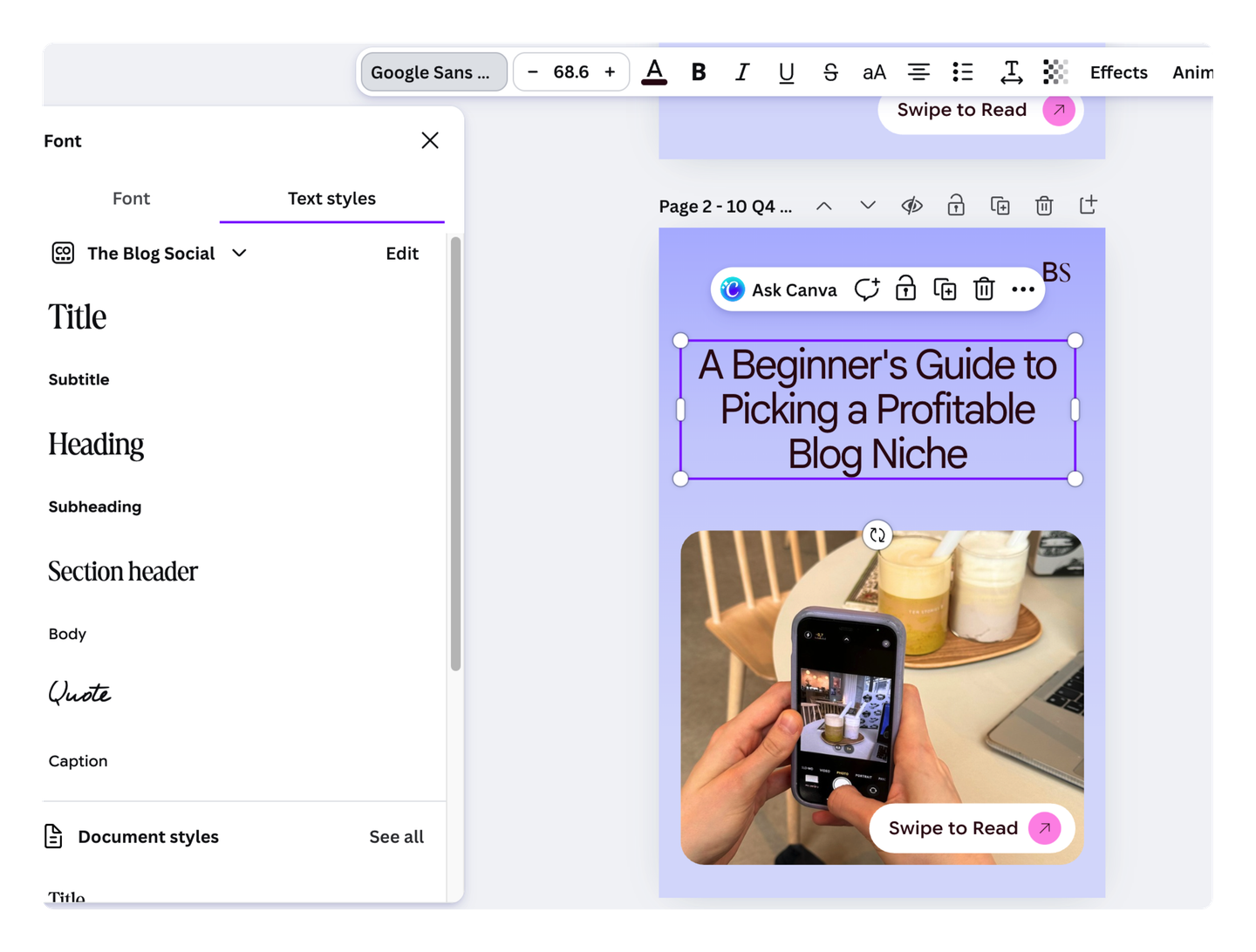This screenshot has height=952, width=1256.
Task: Open text spacing options
Action: click(1011, 72)
